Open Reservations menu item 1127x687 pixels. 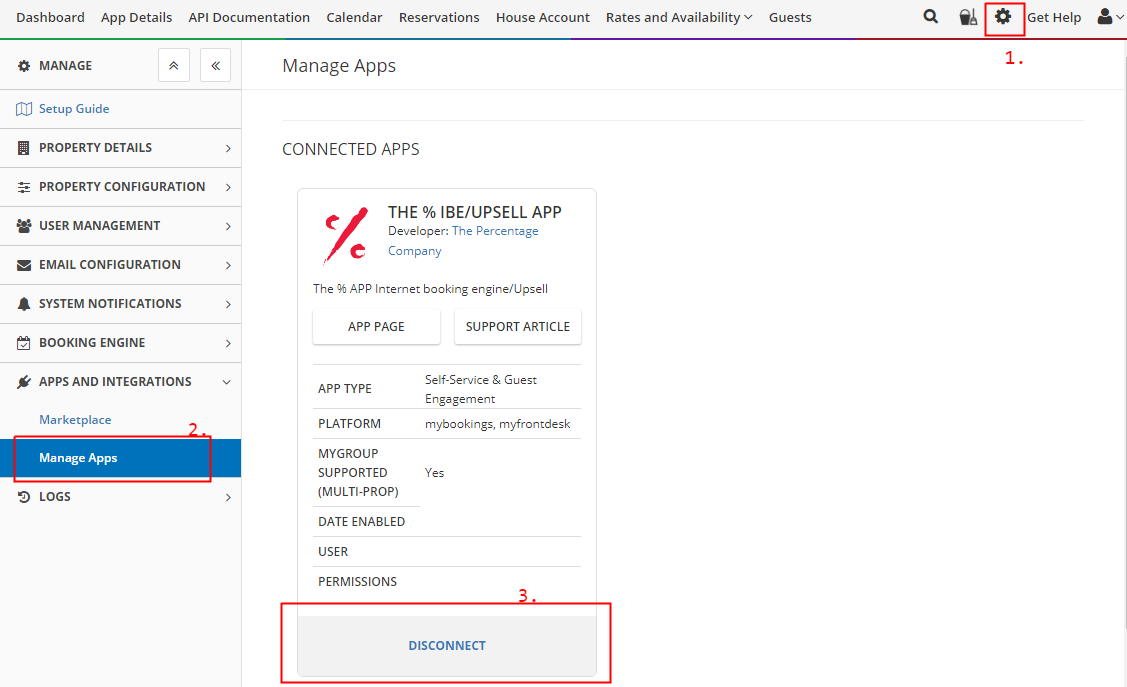click(439, 17)
